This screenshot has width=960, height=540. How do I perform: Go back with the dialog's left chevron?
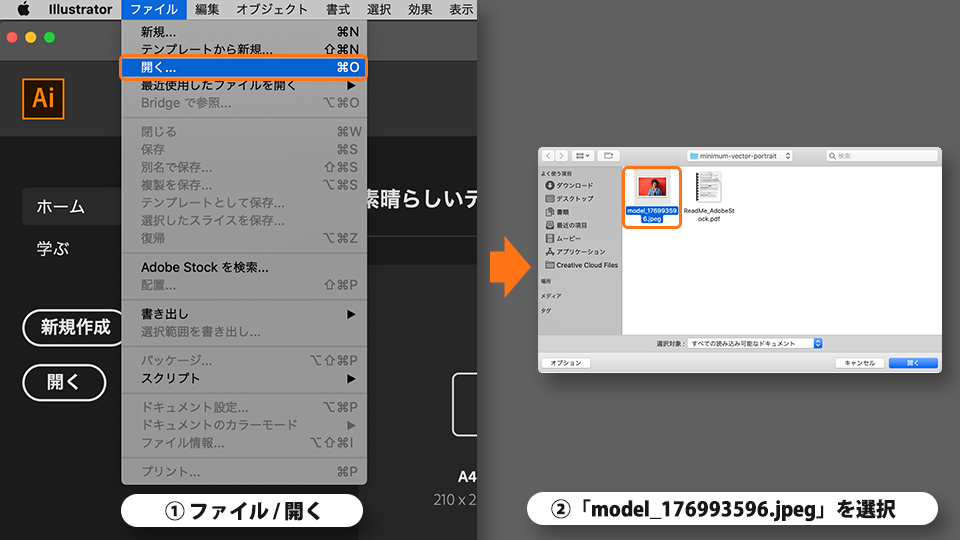[x=549, y=156]
